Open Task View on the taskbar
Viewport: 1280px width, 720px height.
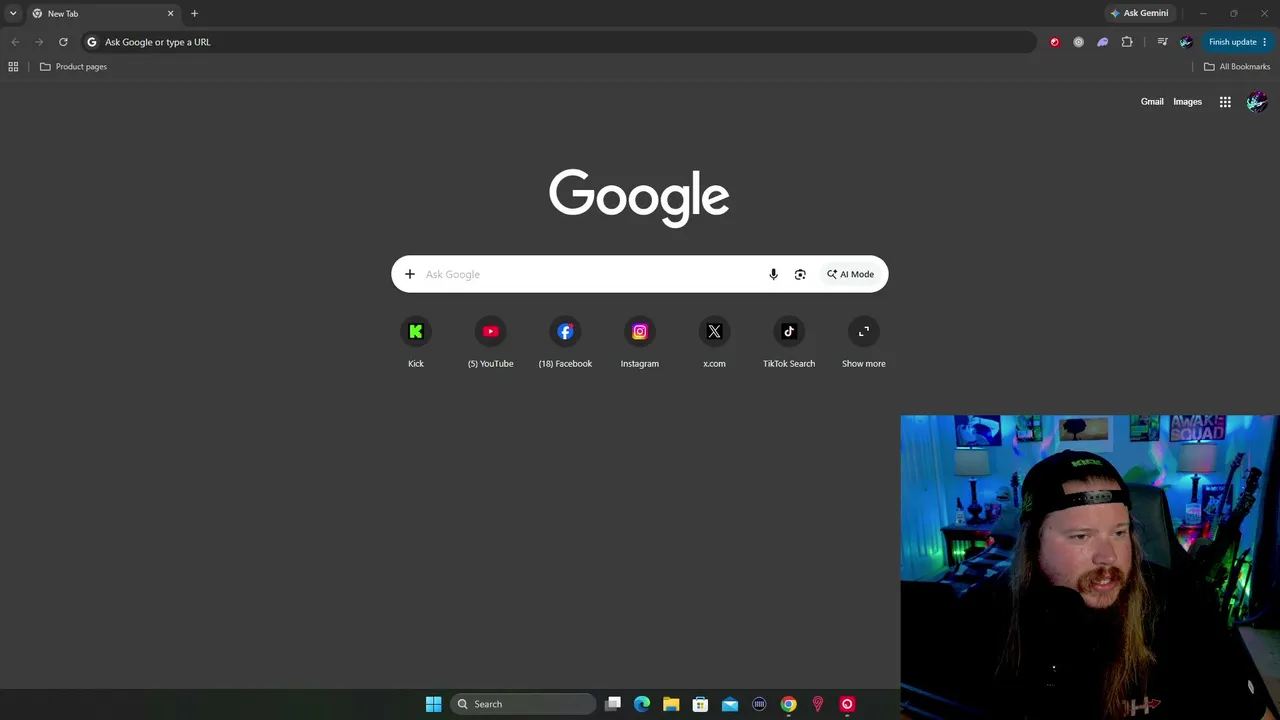pos(613,704)
